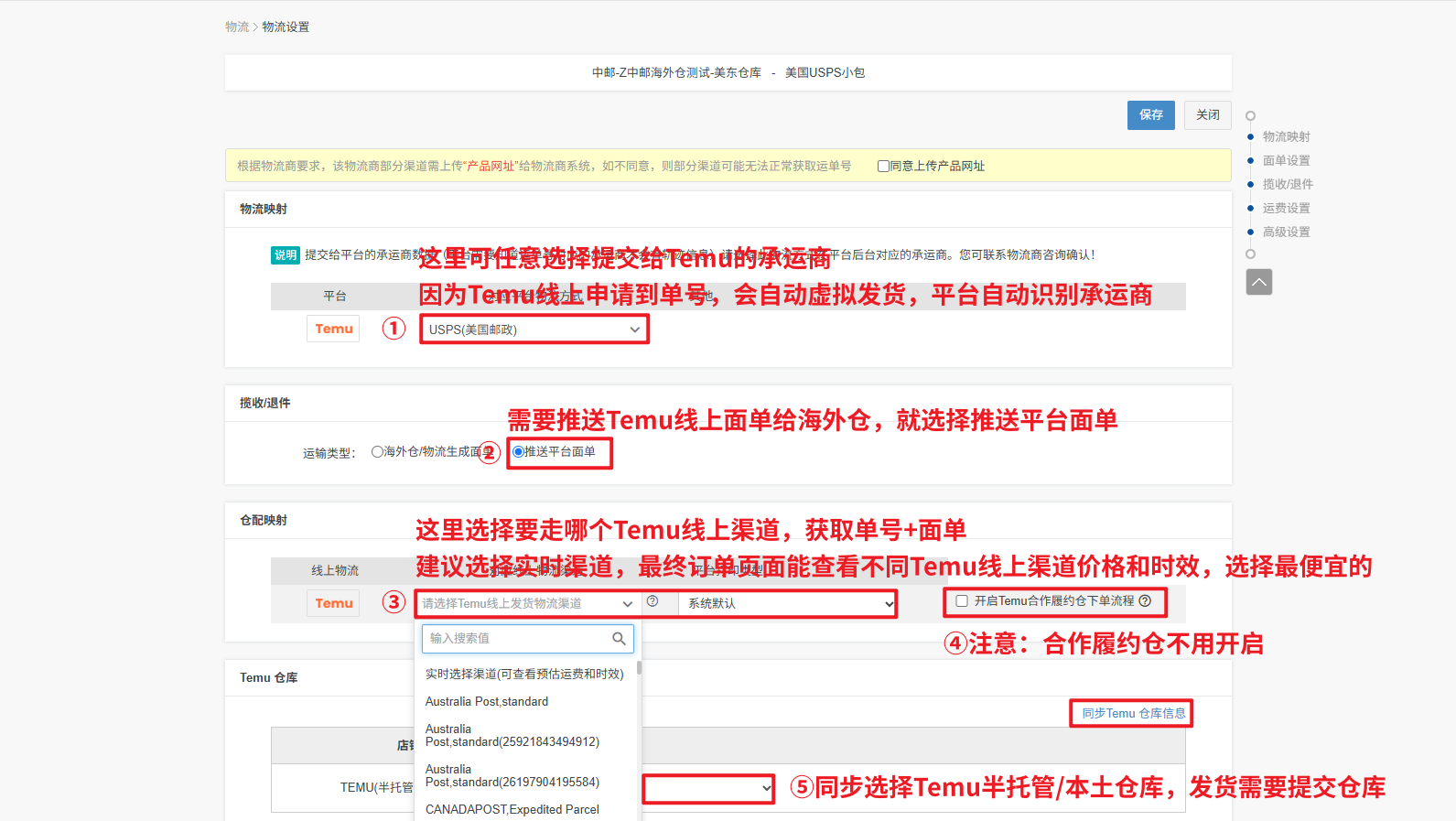
Task: Choose 实时选择渠道(可查看预估运费和时效) option
Action: click(x=525, y=675)
